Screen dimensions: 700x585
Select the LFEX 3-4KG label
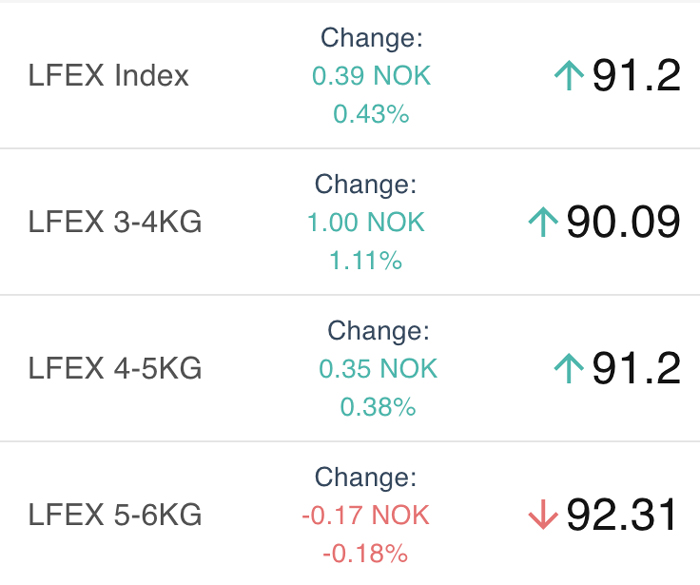tap(115, 221)
